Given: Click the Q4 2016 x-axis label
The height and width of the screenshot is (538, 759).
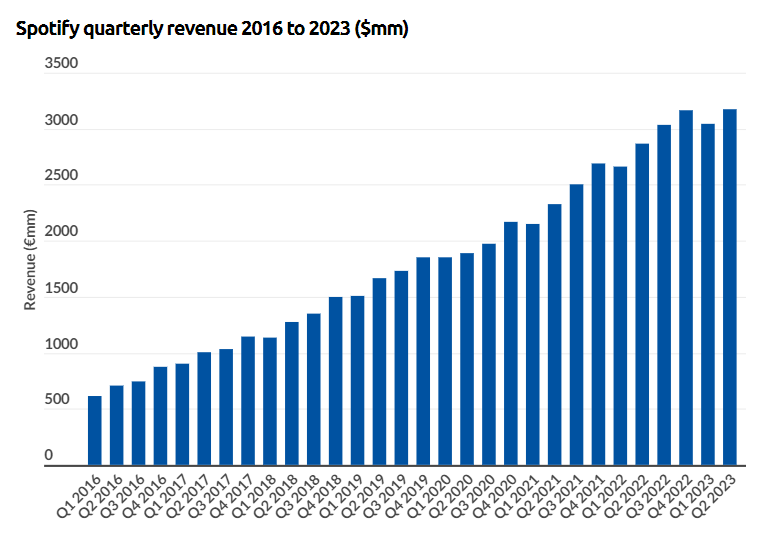Looking at the screenshot, I should [145, 496].
